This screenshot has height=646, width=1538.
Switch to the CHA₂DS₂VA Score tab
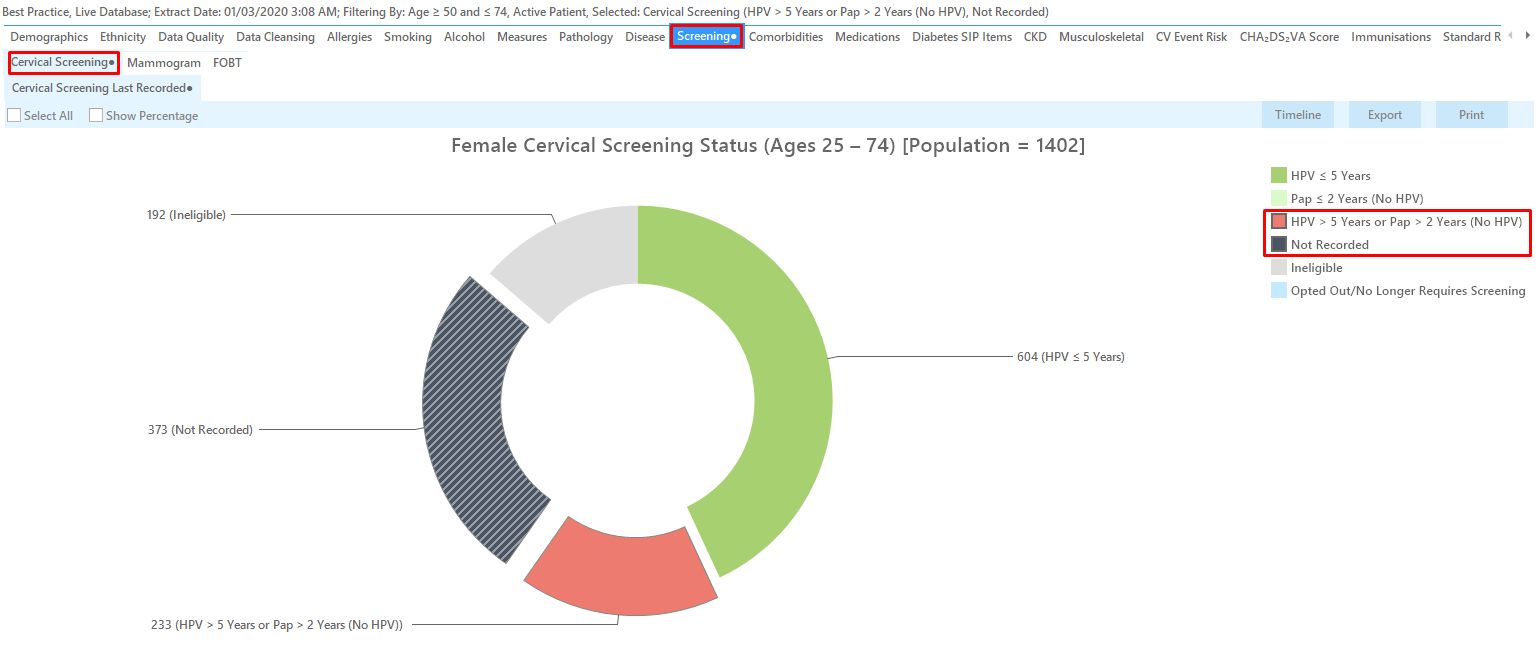tap(1289, 37)
